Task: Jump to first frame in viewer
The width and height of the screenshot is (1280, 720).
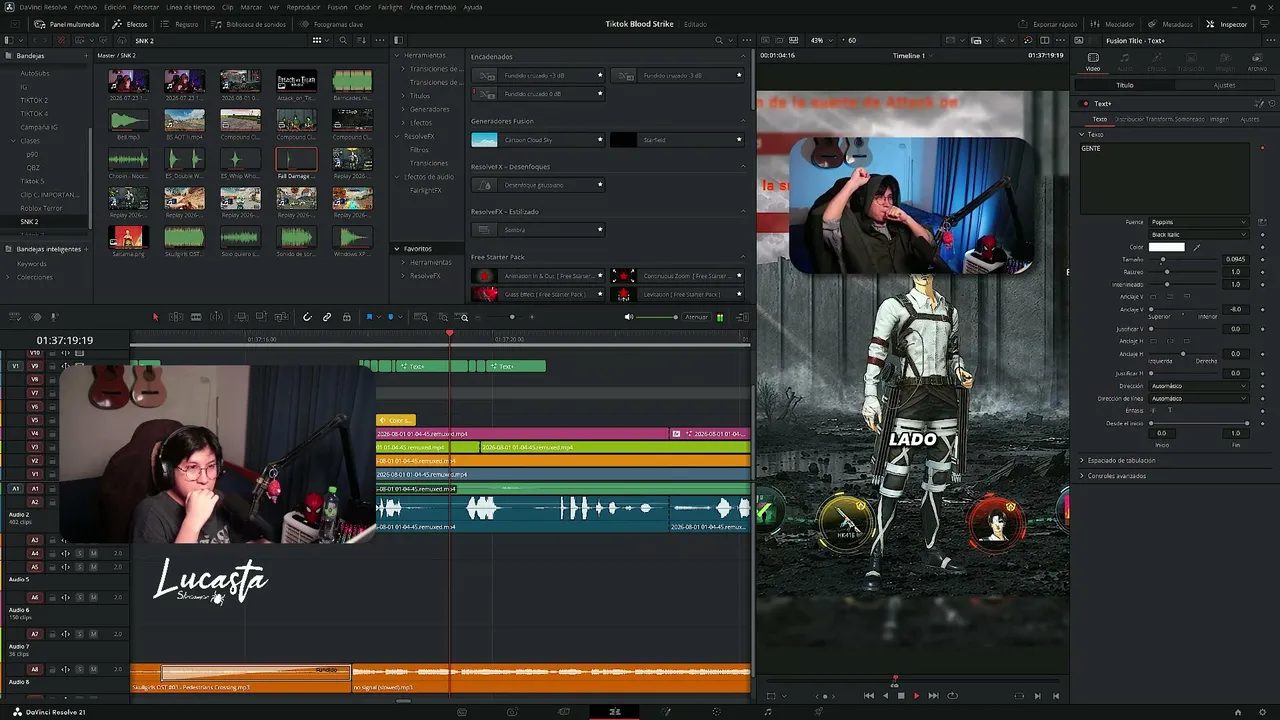Action: point(868,696)
